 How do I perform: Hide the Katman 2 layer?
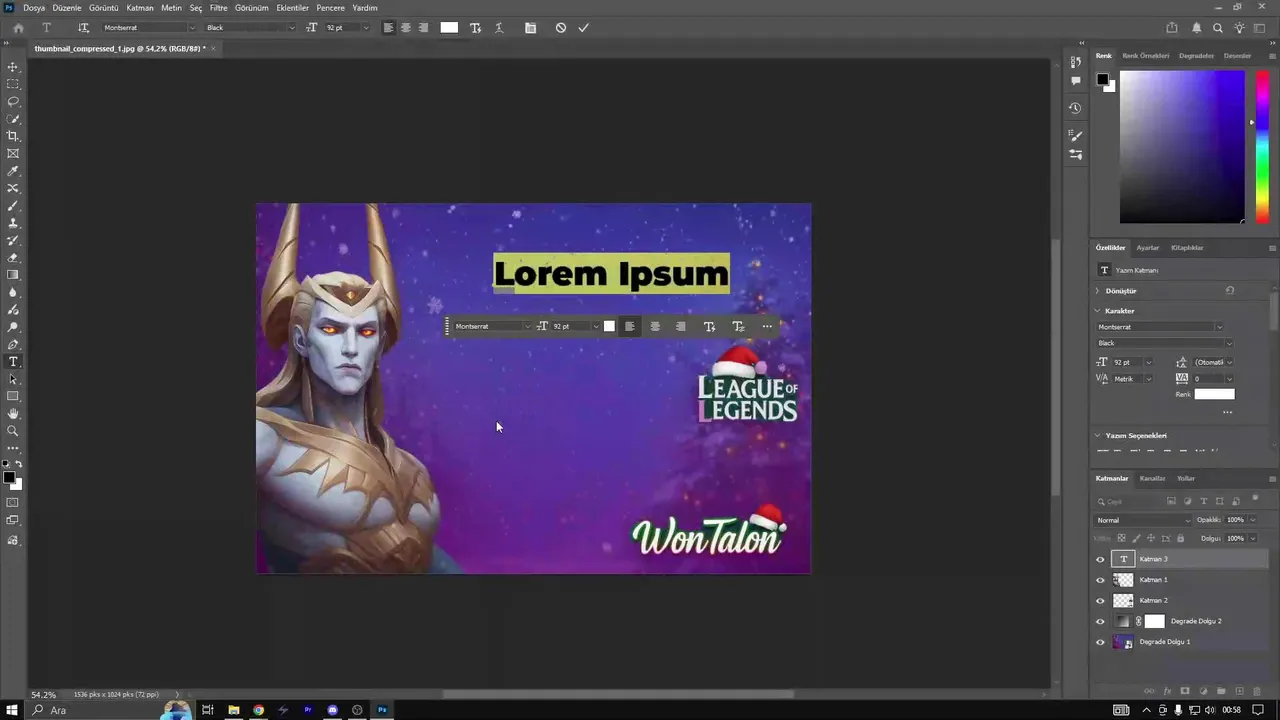(x=1100, y=601)
